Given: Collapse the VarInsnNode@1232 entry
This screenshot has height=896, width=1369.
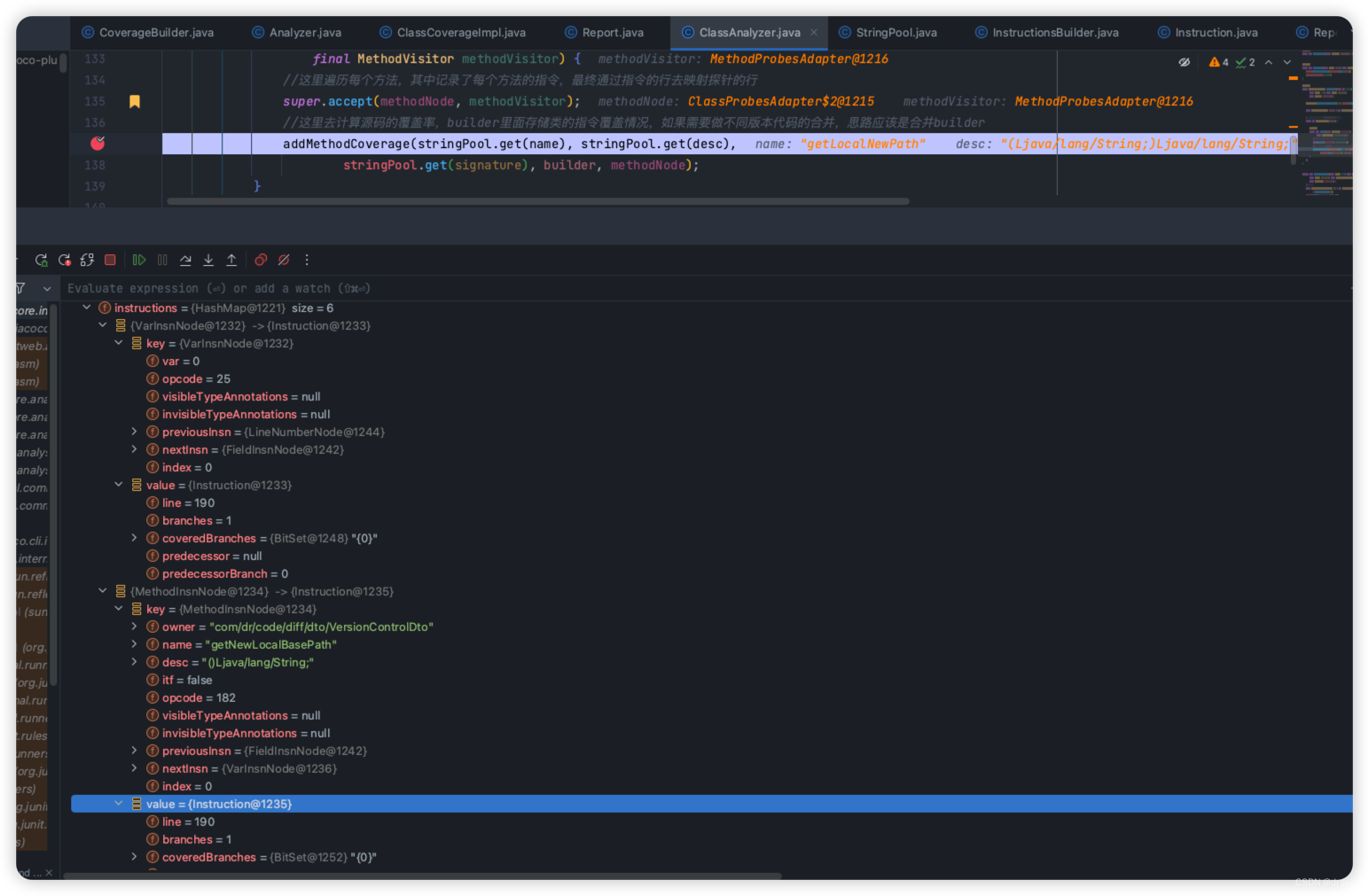Looking at the screenshot, I should [102, 325].
